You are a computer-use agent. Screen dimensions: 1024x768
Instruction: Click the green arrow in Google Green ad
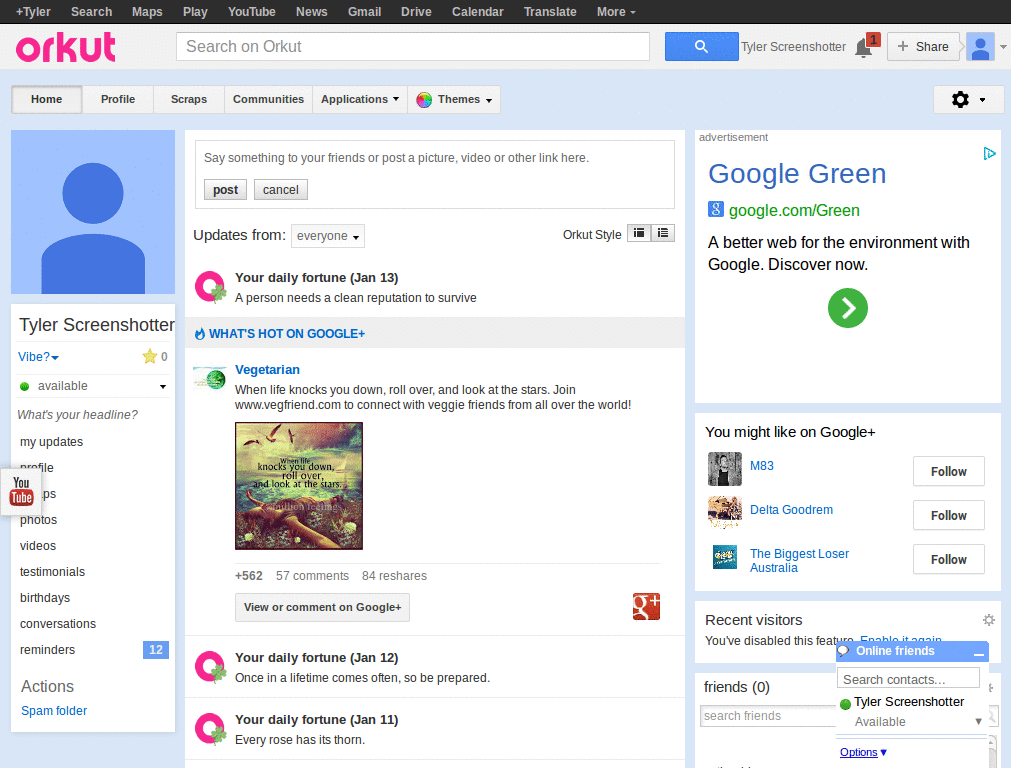847,308
